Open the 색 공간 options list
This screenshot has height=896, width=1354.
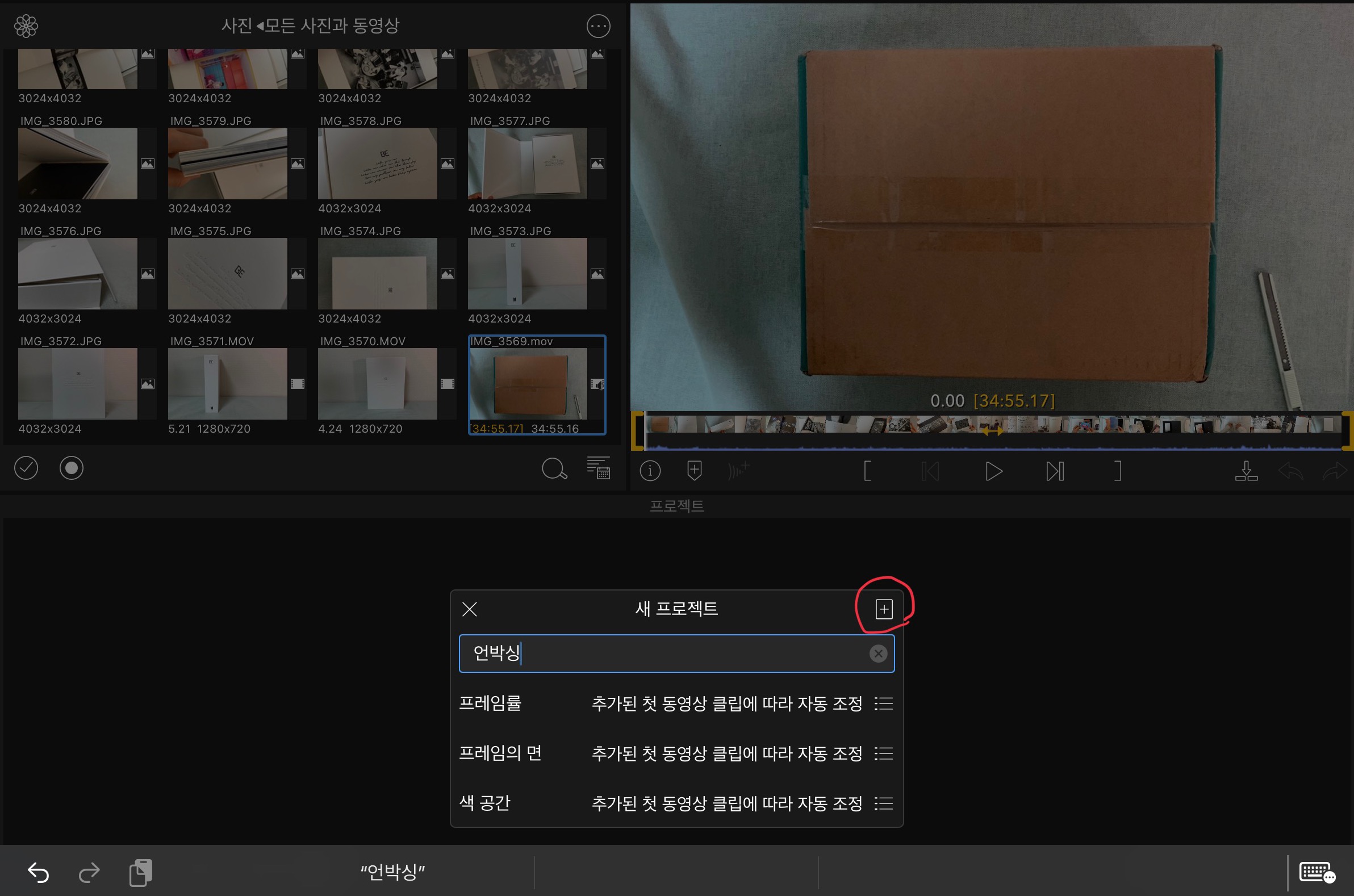coord(883,803)
